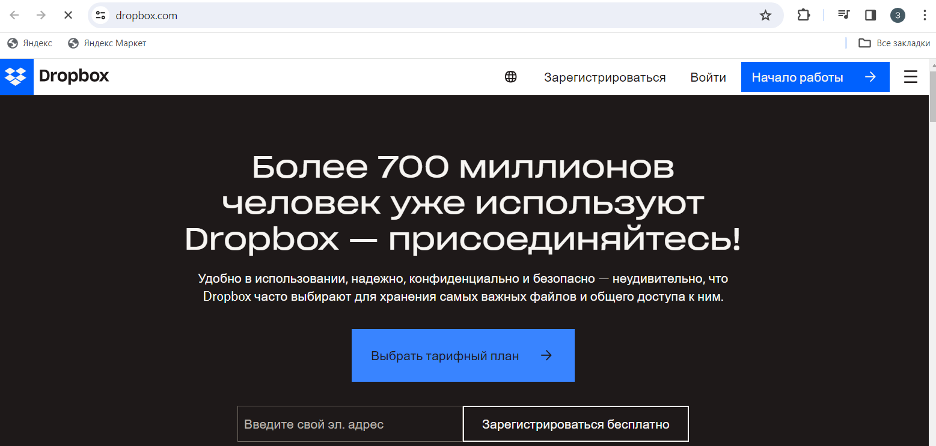The height and width of the screenshot is (446, 936).
Task: Click the Dropbox logo icon
Action: click(x=17, y=76)
